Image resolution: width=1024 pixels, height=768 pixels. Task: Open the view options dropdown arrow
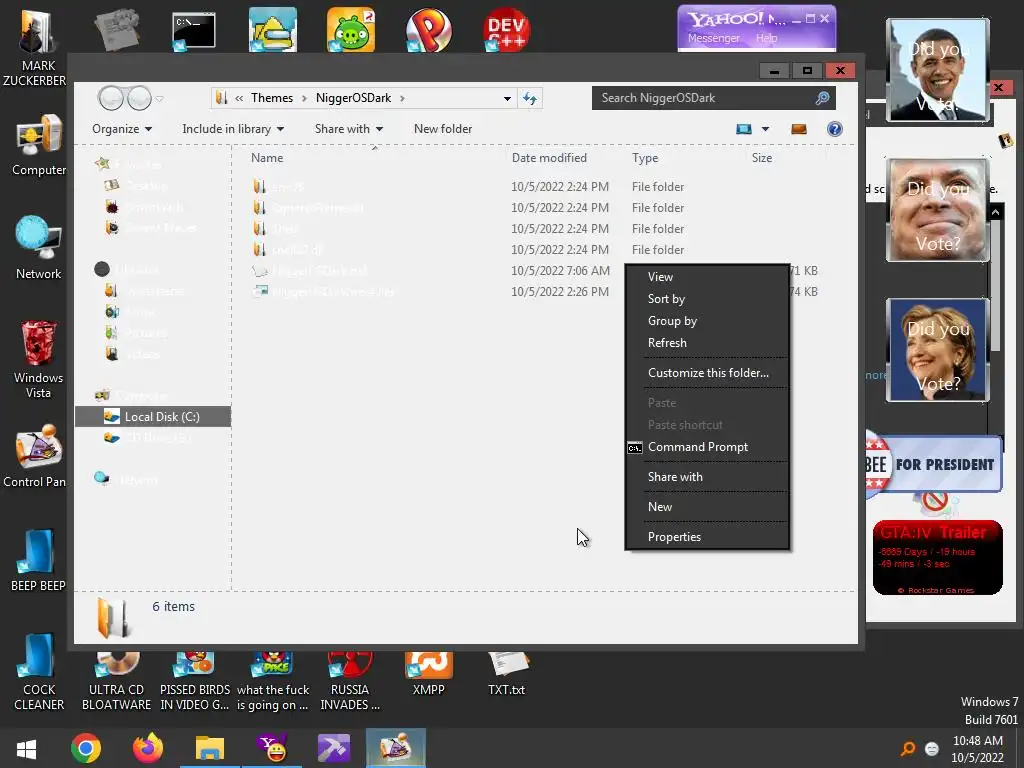(x=765, y=129)
